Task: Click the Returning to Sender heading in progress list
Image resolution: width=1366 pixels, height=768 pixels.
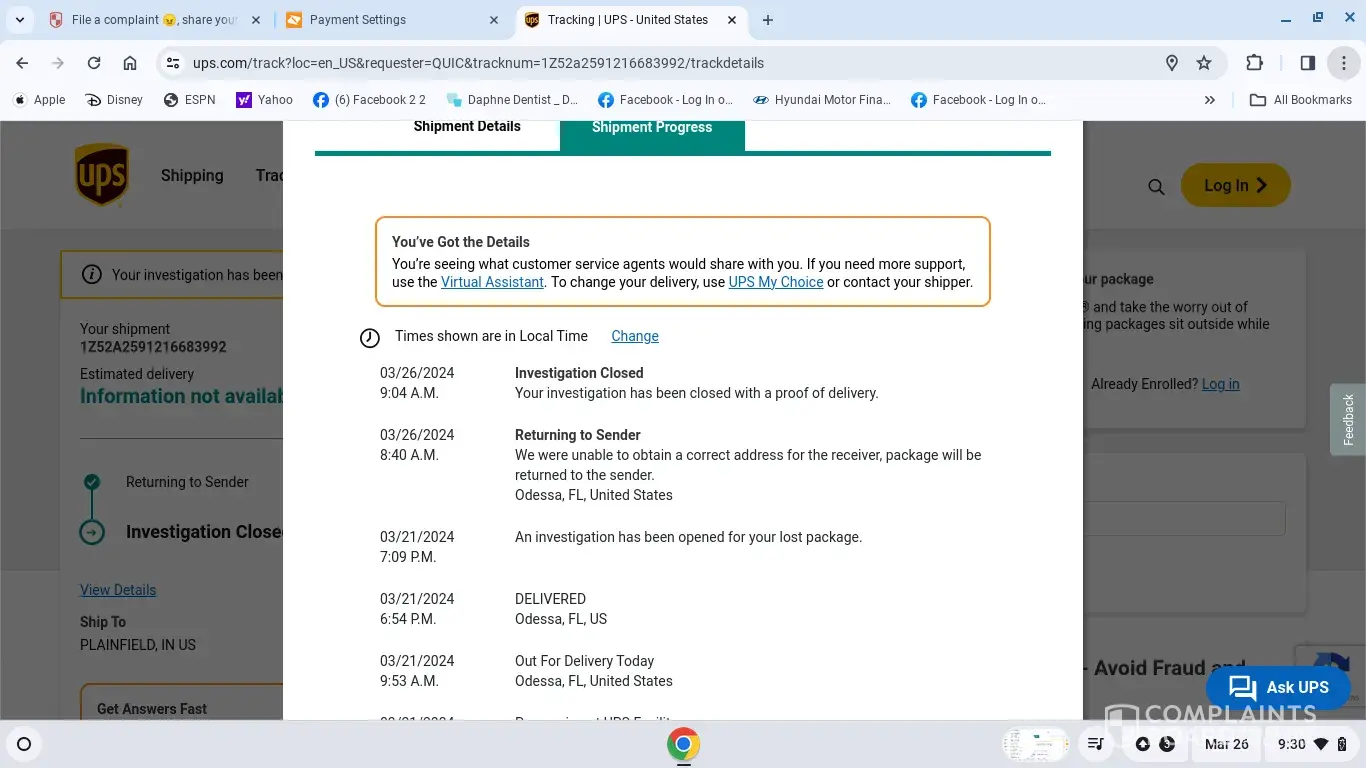Action: point(578,435)
